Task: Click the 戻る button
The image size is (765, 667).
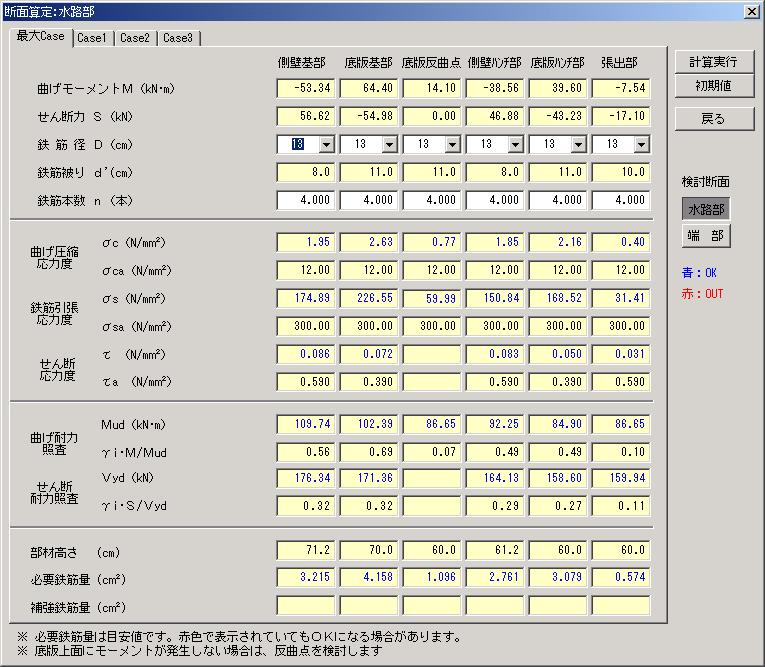Action: click(x=714, y=119)
